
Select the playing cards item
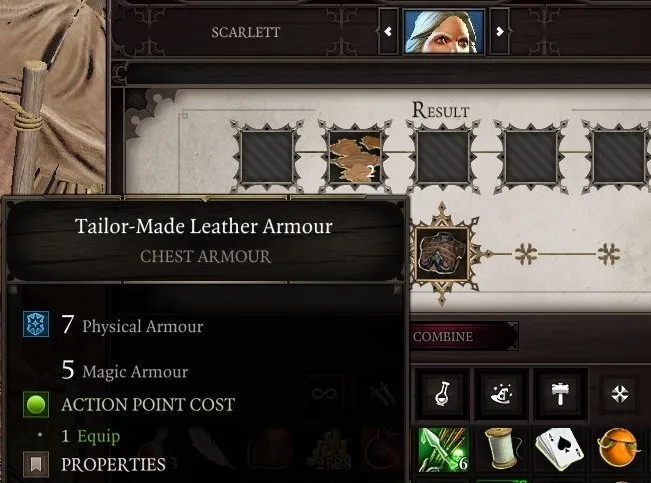tap(560, 450)
